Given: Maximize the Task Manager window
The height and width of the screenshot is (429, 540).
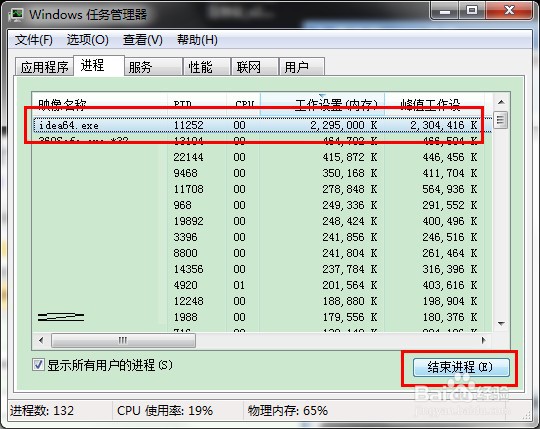Looking at the screenshot, I should tap(472, 11).
